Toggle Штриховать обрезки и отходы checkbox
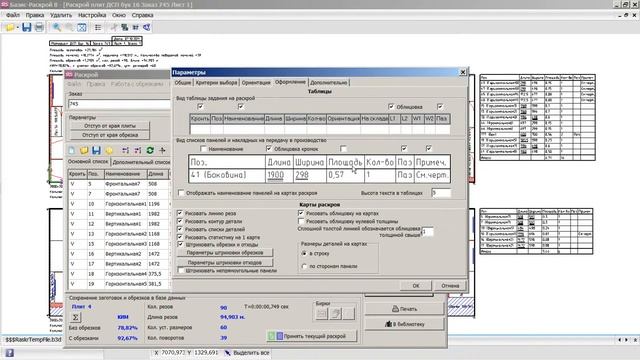The height and width of the screenshot is (360, 640). (180, 244)
